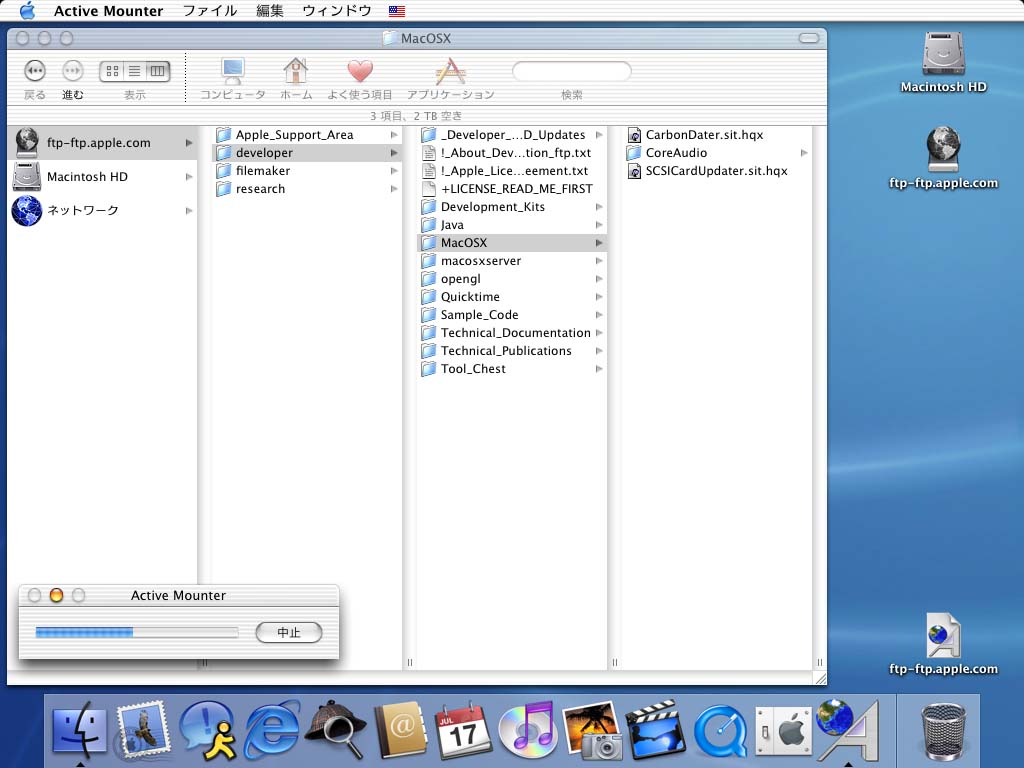
Task: Select the Java folder
Action: tap(512, 225)
